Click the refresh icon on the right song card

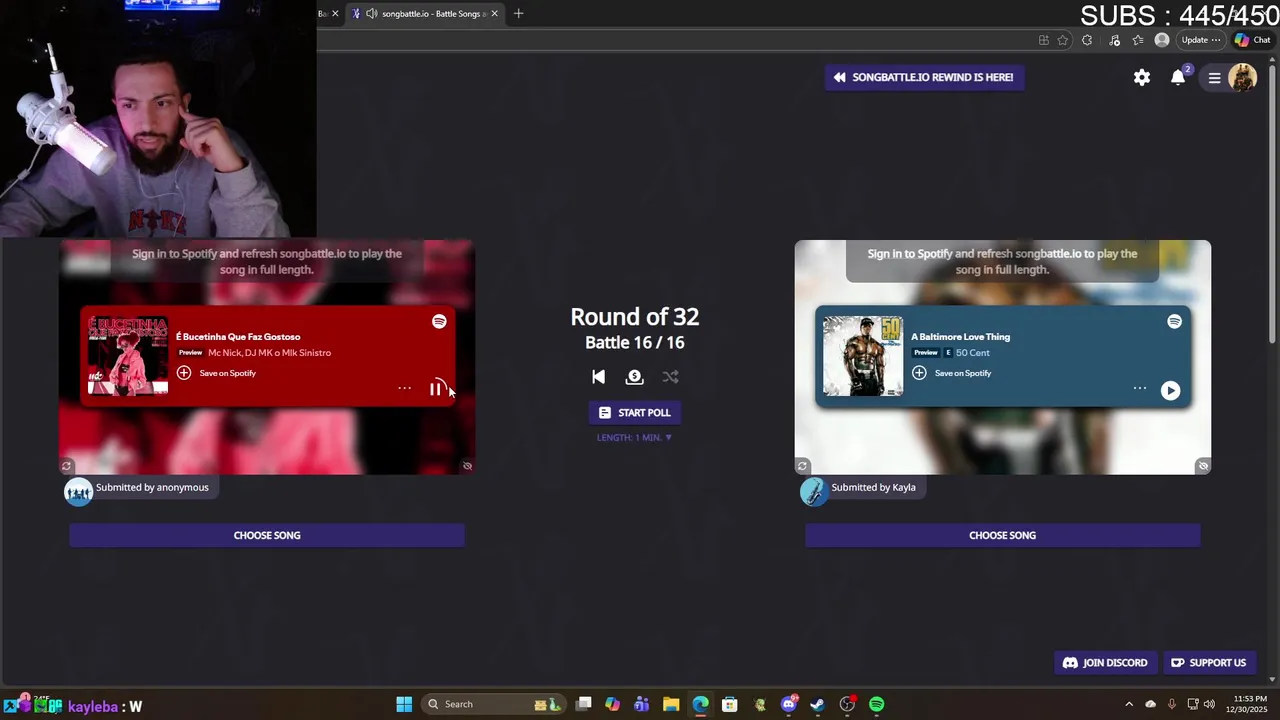click(x=802, y=466)
